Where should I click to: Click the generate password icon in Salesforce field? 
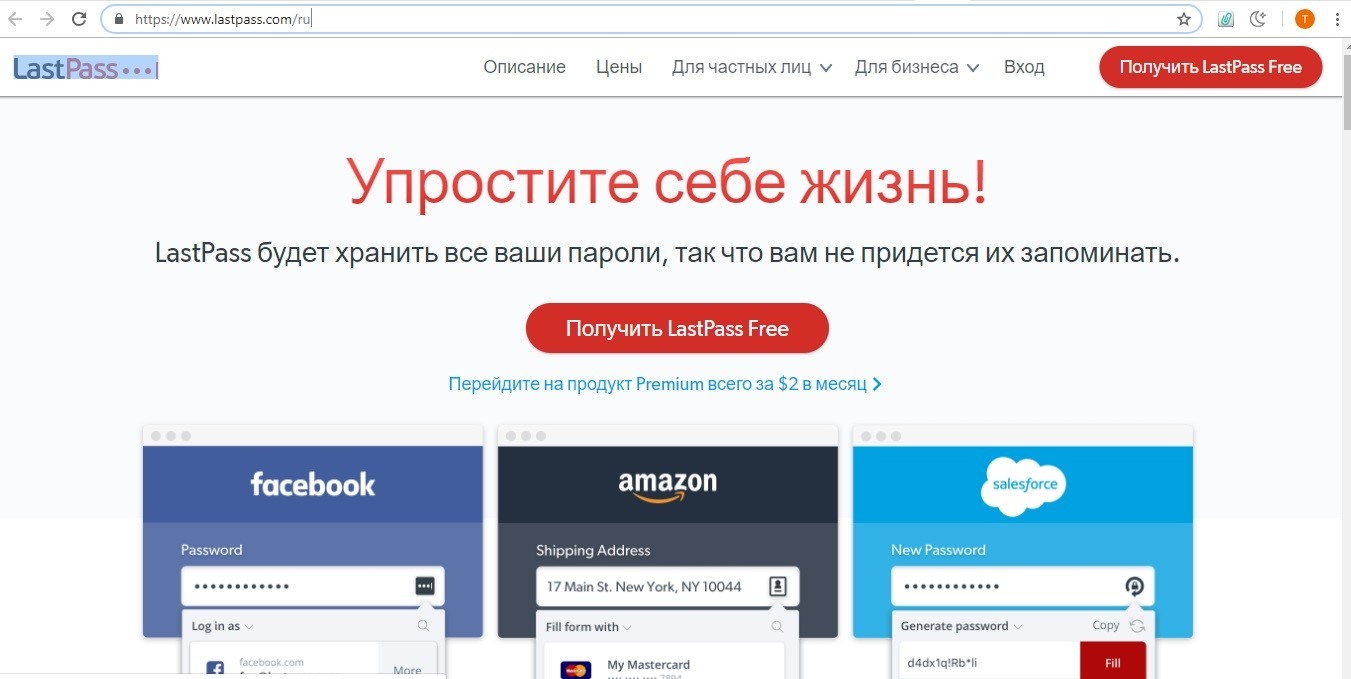click(x=1134, y=586)
